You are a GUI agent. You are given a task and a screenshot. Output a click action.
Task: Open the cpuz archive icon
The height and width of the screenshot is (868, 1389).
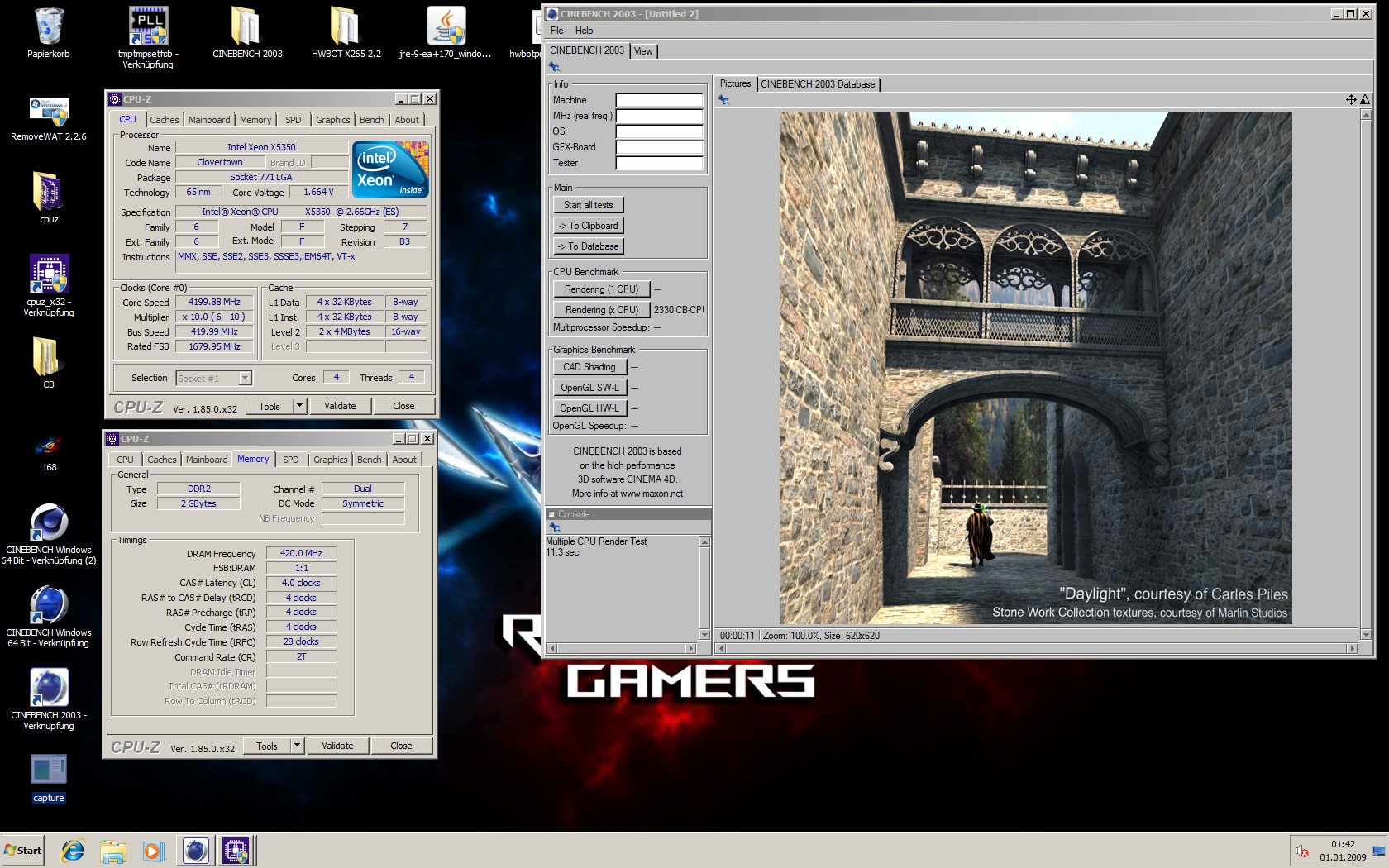click(49, 192)
